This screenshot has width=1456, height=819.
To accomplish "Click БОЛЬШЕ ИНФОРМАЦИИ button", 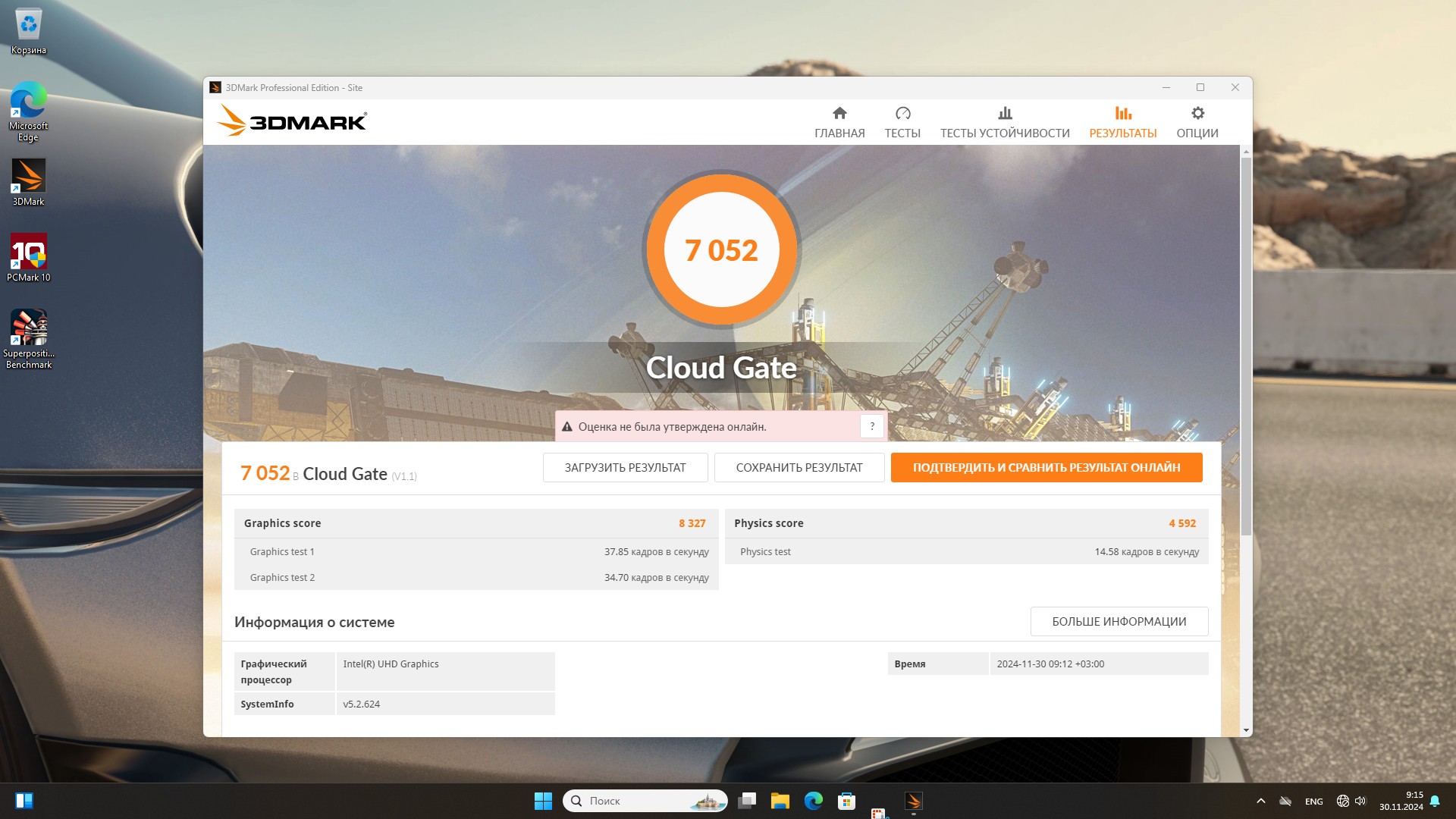I will pyautogui.click(x=1119, y=622).
